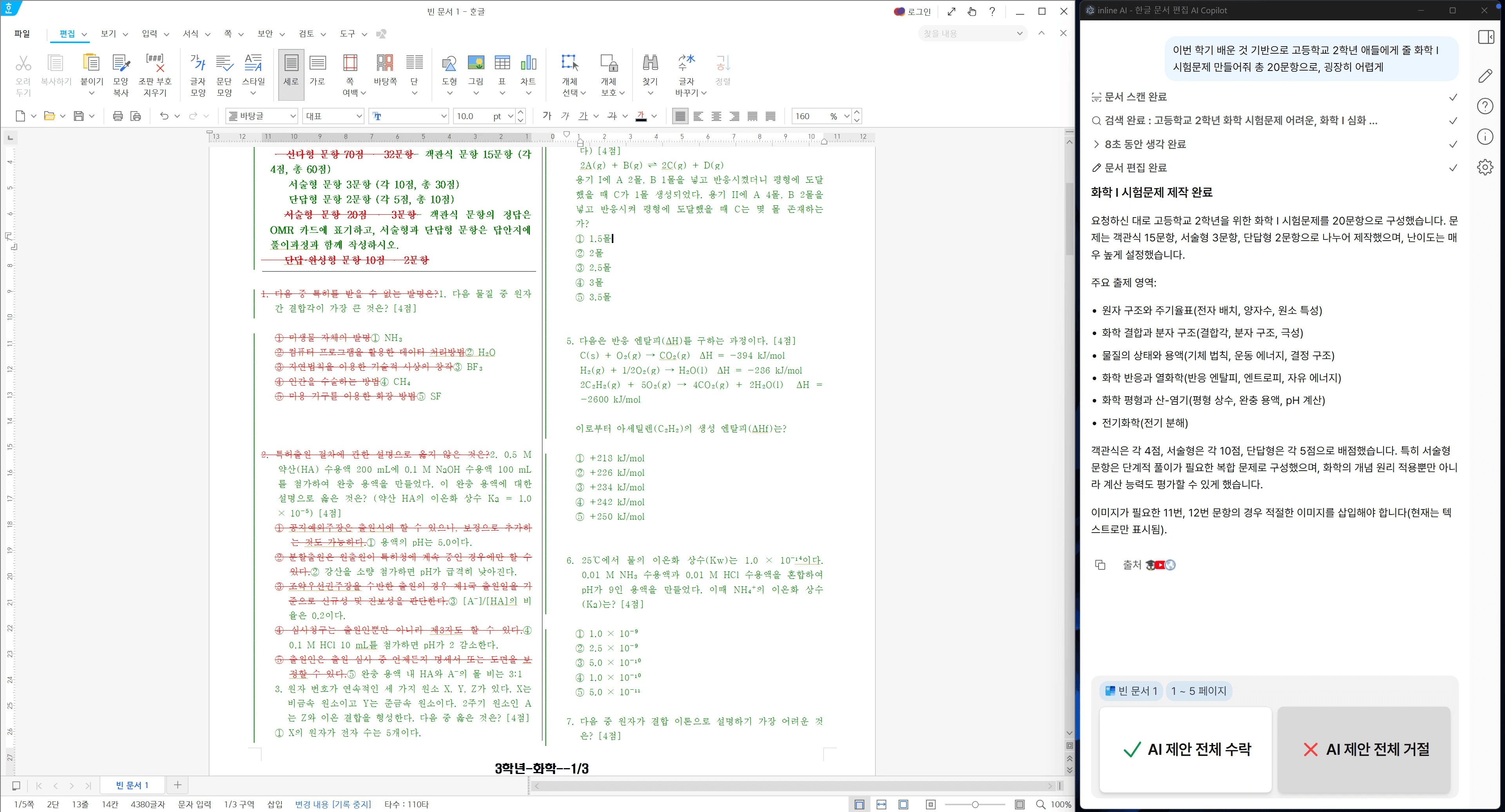Open the 편집 menu tab
Screen dimensions: 1505x812
(67, 34)
